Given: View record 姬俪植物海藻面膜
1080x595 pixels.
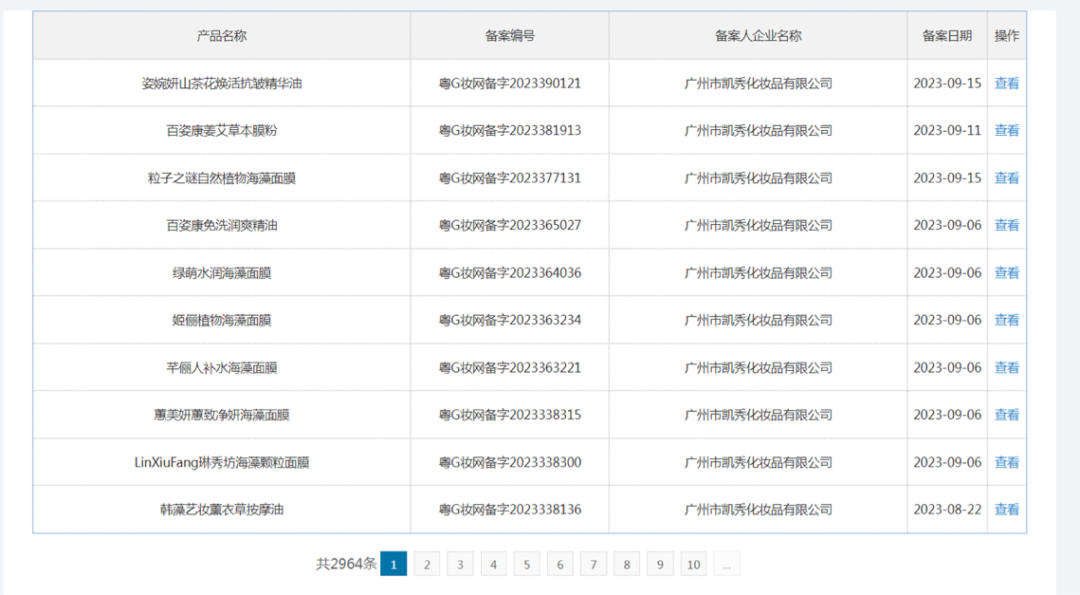Looking at the screenshot, I should [x=1007, y=319].
